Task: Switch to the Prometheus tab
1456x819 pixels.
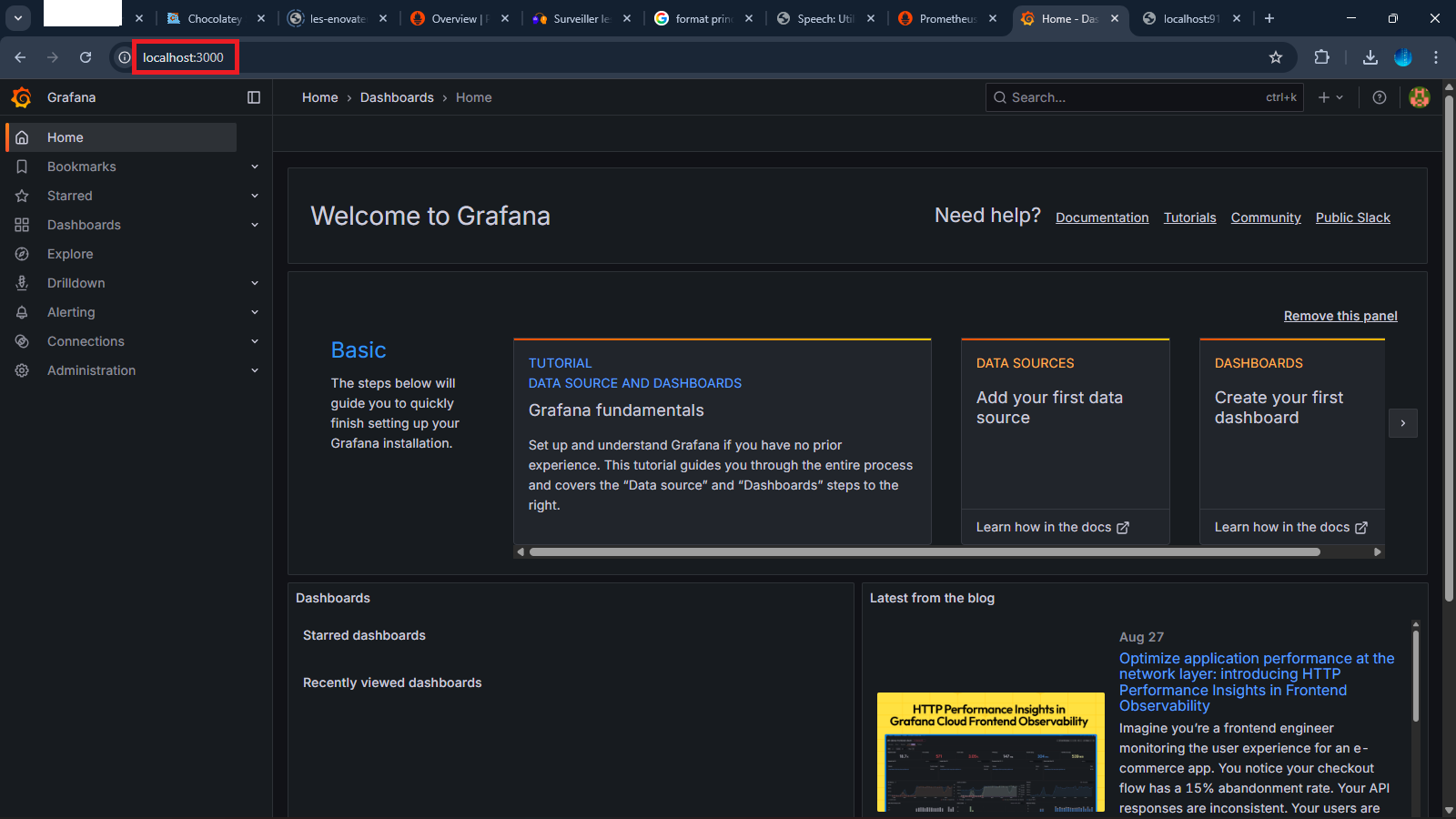Action: tap(947, 18)
